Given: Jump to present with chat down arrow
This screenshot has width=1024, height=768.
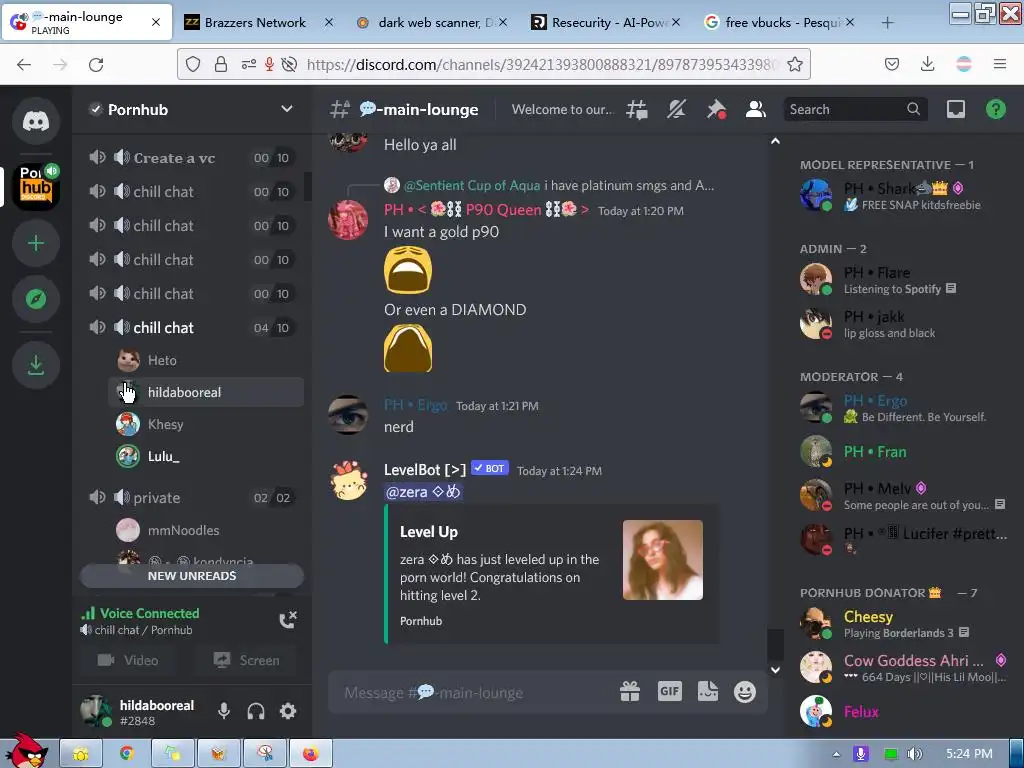Looking at the screenshot, I should pos(775,669).
